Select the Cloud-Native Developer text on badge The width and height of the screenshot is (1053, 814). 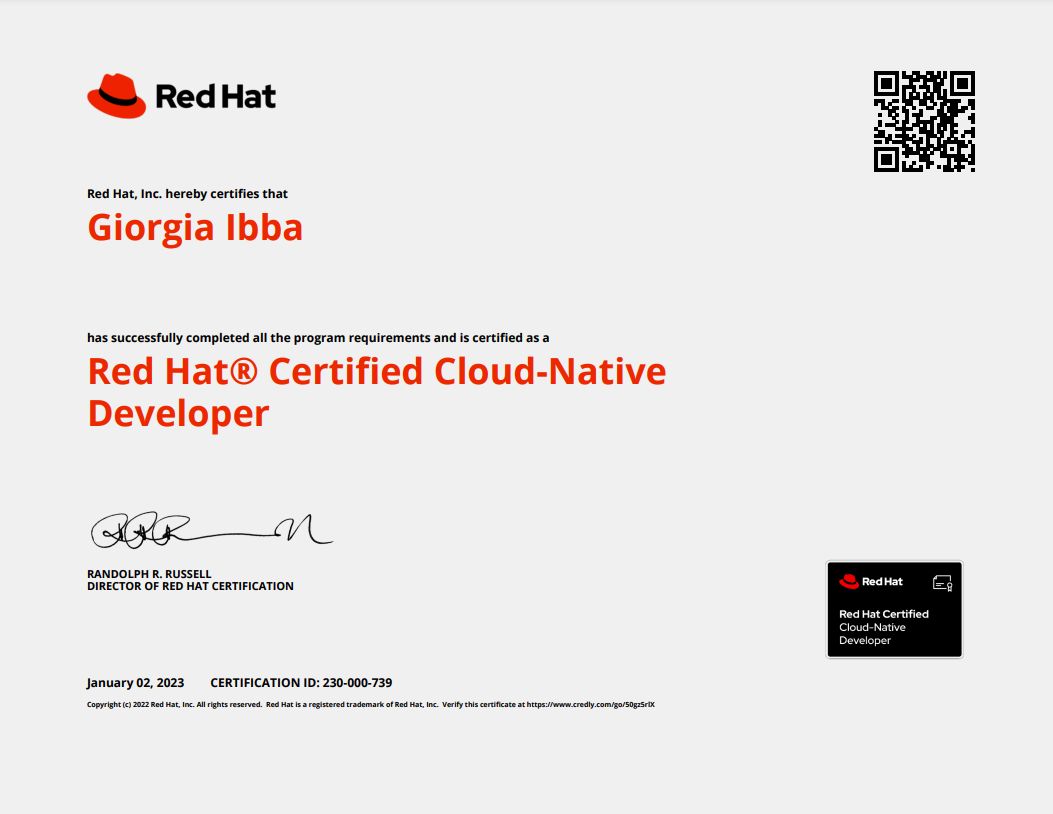[874, 633]
